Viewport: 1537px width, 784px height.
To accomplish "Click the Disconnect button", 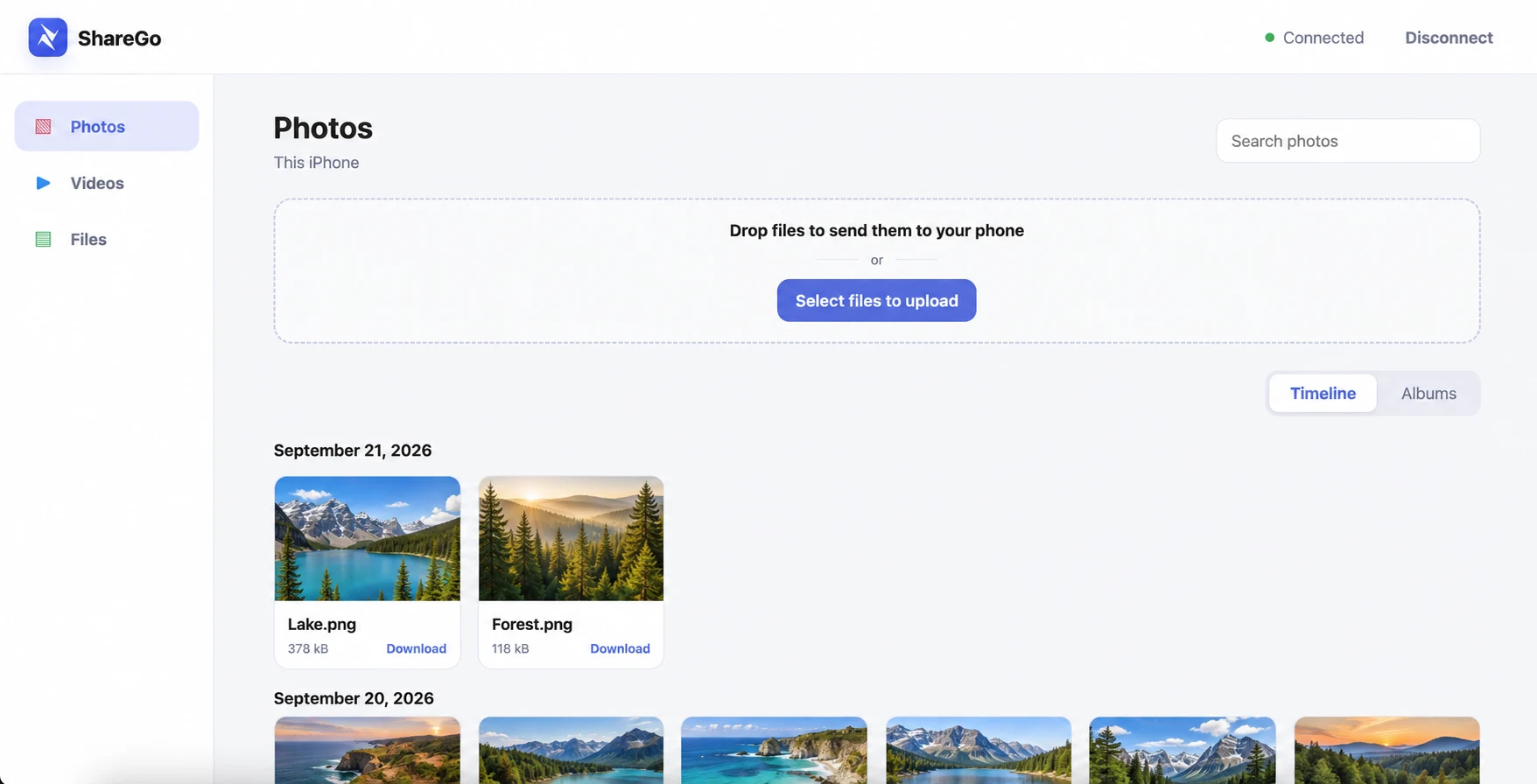I will click(1449, 38).
